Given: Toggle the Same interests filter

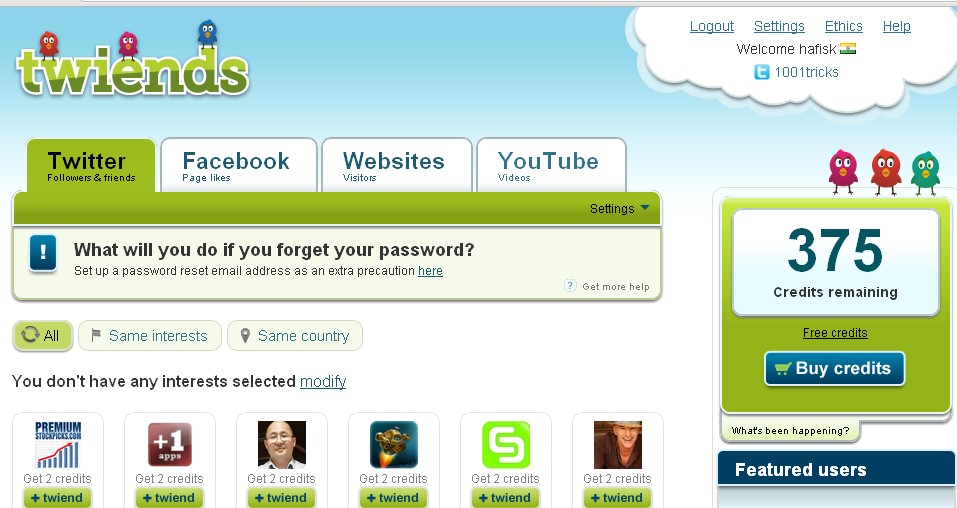Looking at the screenshot, I should (x=150, y=336).
